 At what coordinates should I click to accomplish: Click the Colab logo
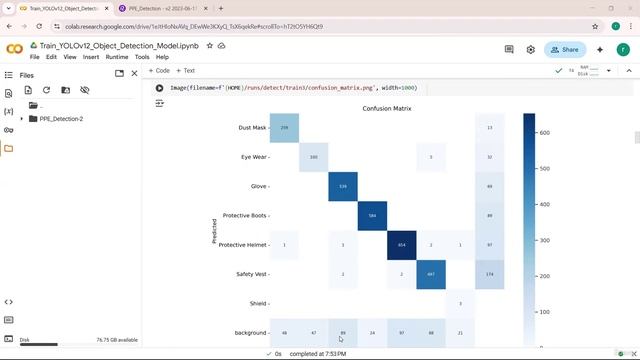click(15, 49)
